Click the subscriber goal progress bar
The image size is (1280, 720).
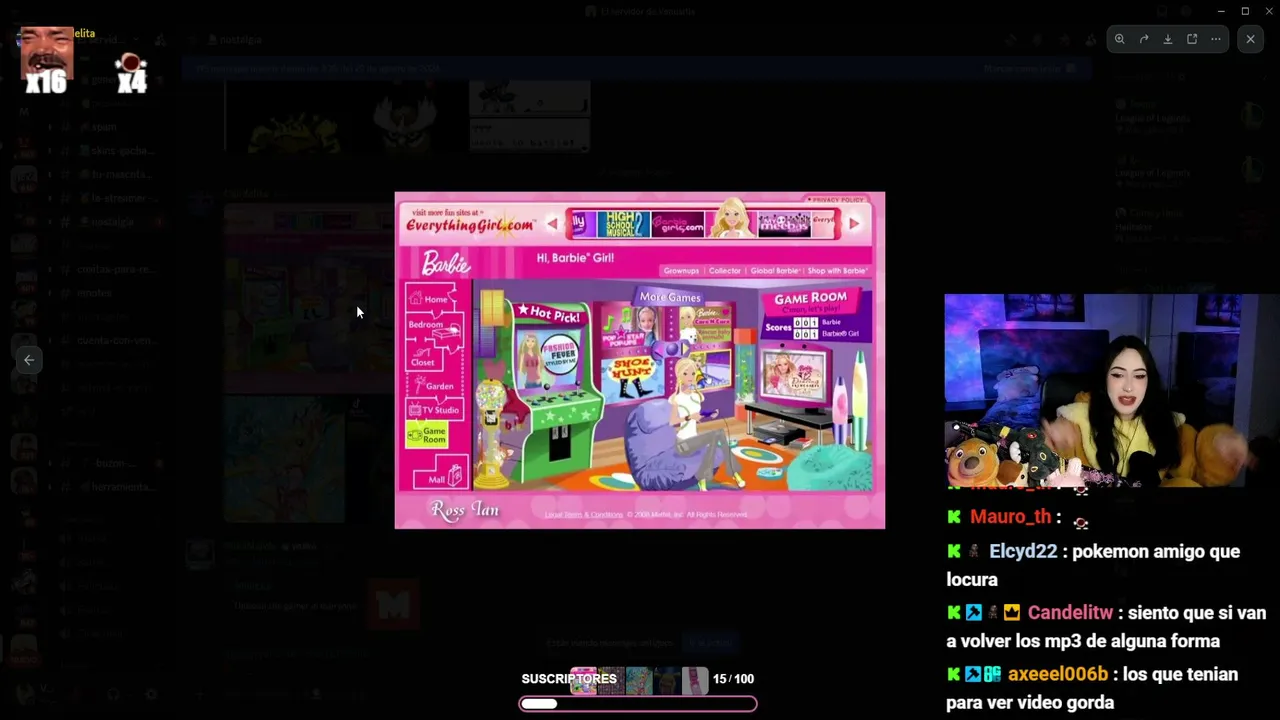coord(638,704)
